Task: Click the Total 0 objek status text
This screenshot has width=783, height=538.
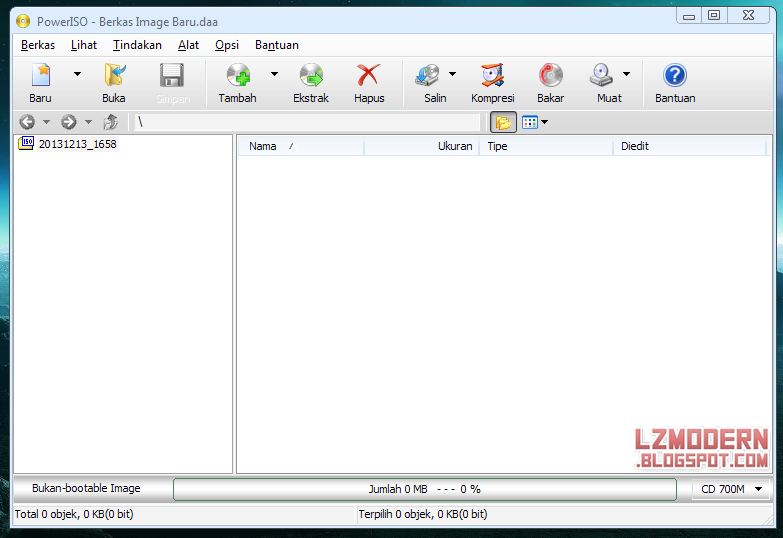Action: pos(74,514)
